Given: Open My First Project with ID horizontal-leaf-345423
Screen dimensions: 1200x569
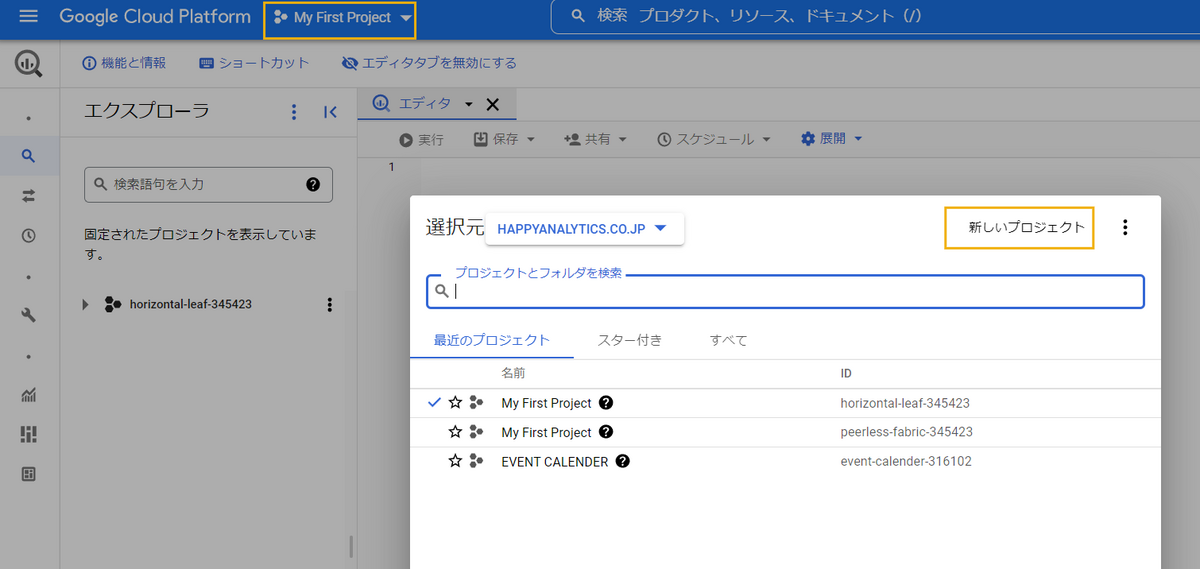Looking at the screenshot, I should tap(546, 403).
